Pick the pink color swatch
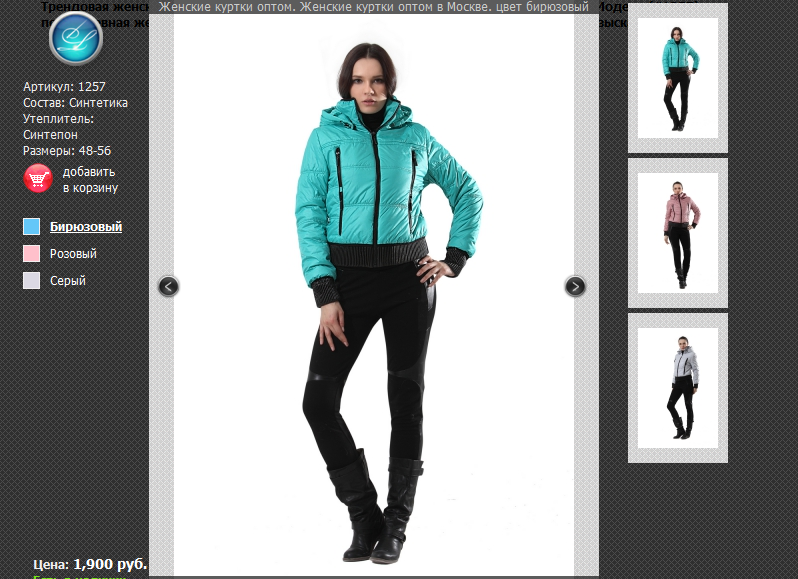The image size is (798, 579). click(x=32, y=253)
